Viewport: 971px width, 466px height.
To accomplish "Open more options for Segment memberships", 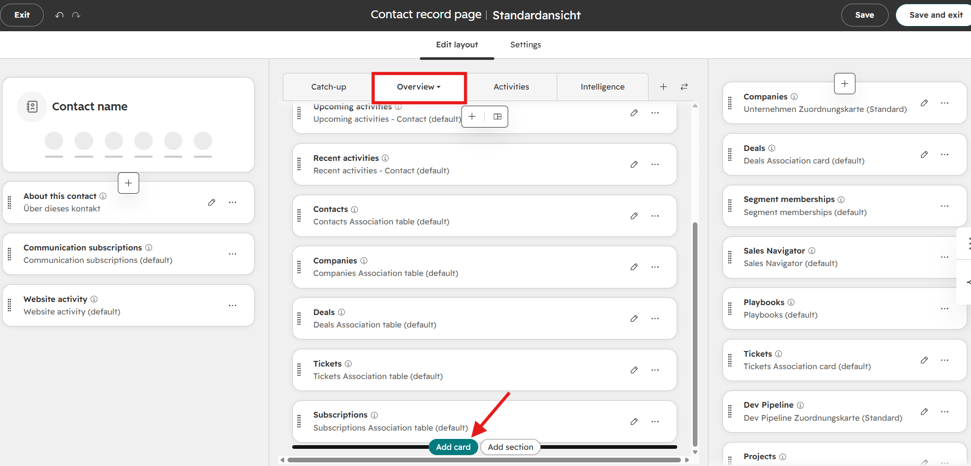I will [945, 206].
